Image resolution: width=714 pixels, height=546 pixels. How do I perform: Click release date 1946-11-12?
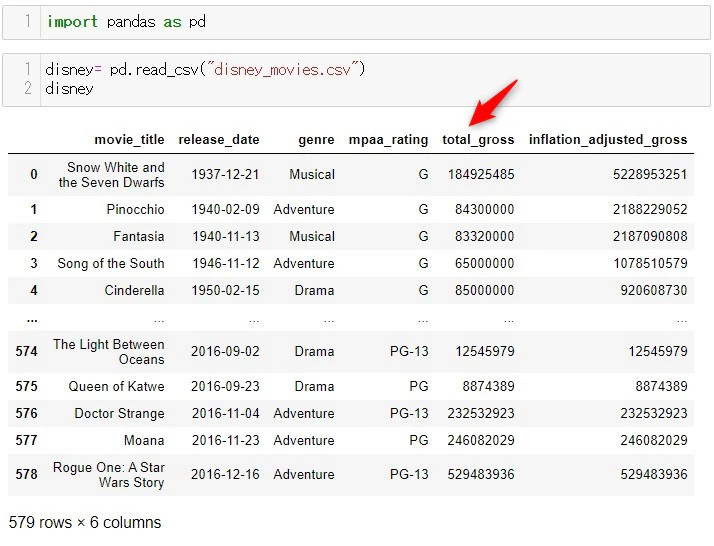click(225, 263)
